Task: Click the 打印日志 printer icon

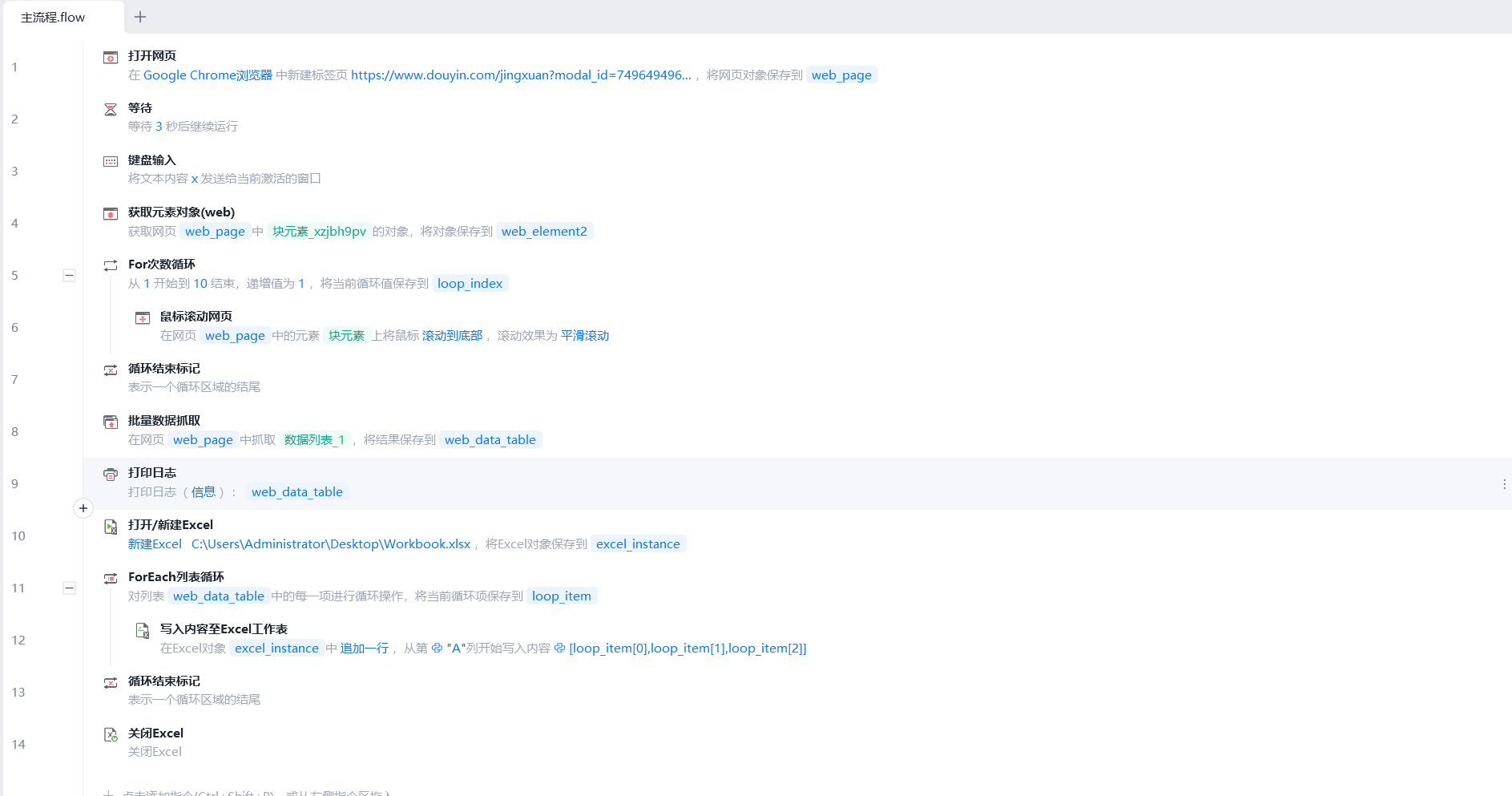Action: pos(111,474)
